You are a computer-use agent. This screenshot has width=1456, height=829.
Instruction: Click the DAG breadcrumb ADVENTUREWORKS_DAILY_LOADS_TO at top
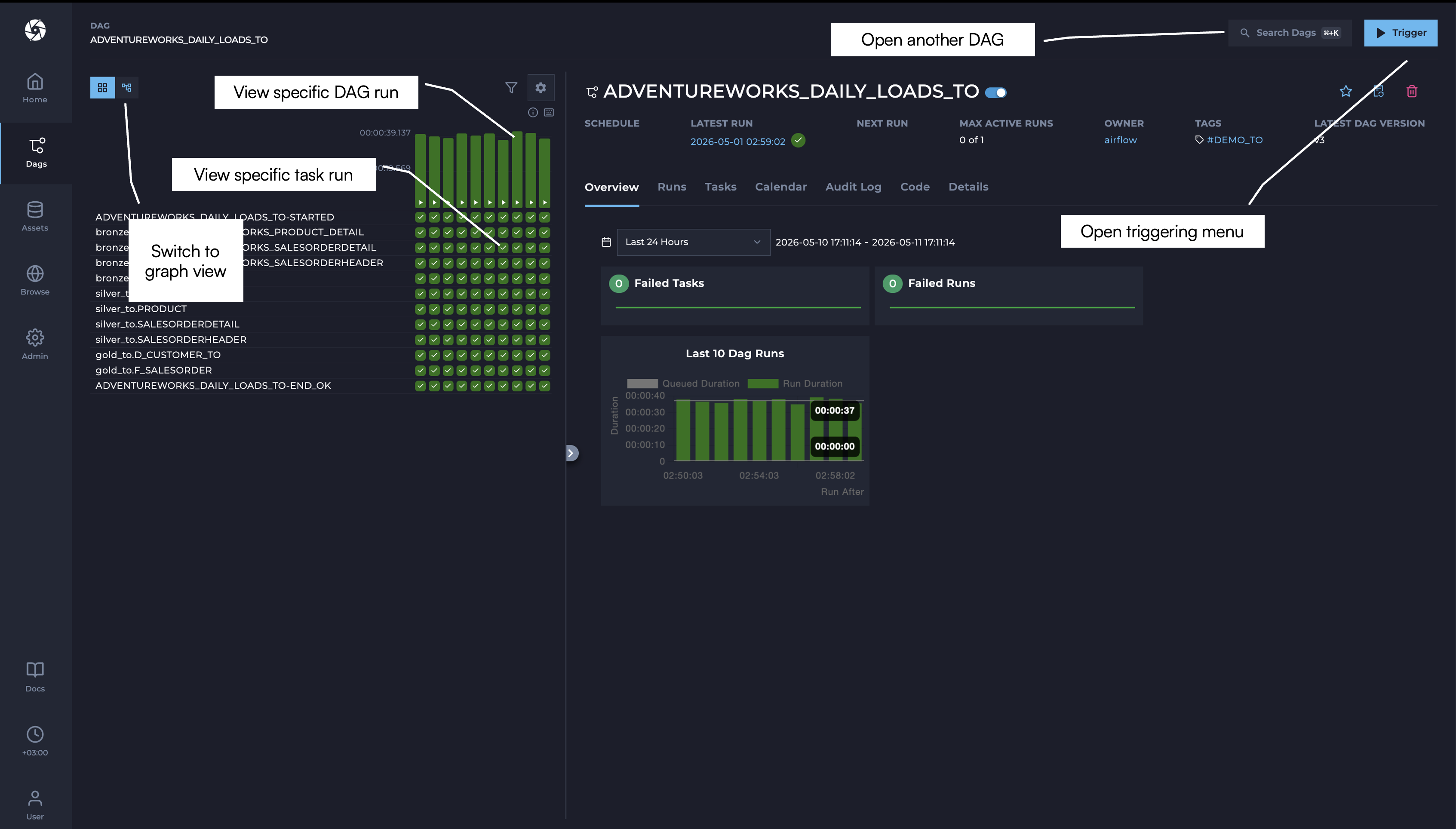pos(179,40)
